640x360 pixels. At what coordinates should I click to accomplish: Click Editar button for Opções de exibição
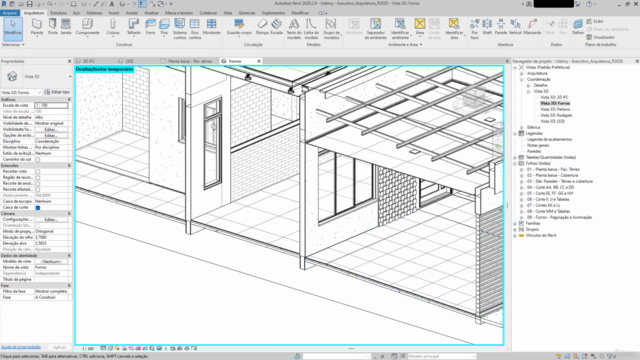tap(51, 135)
